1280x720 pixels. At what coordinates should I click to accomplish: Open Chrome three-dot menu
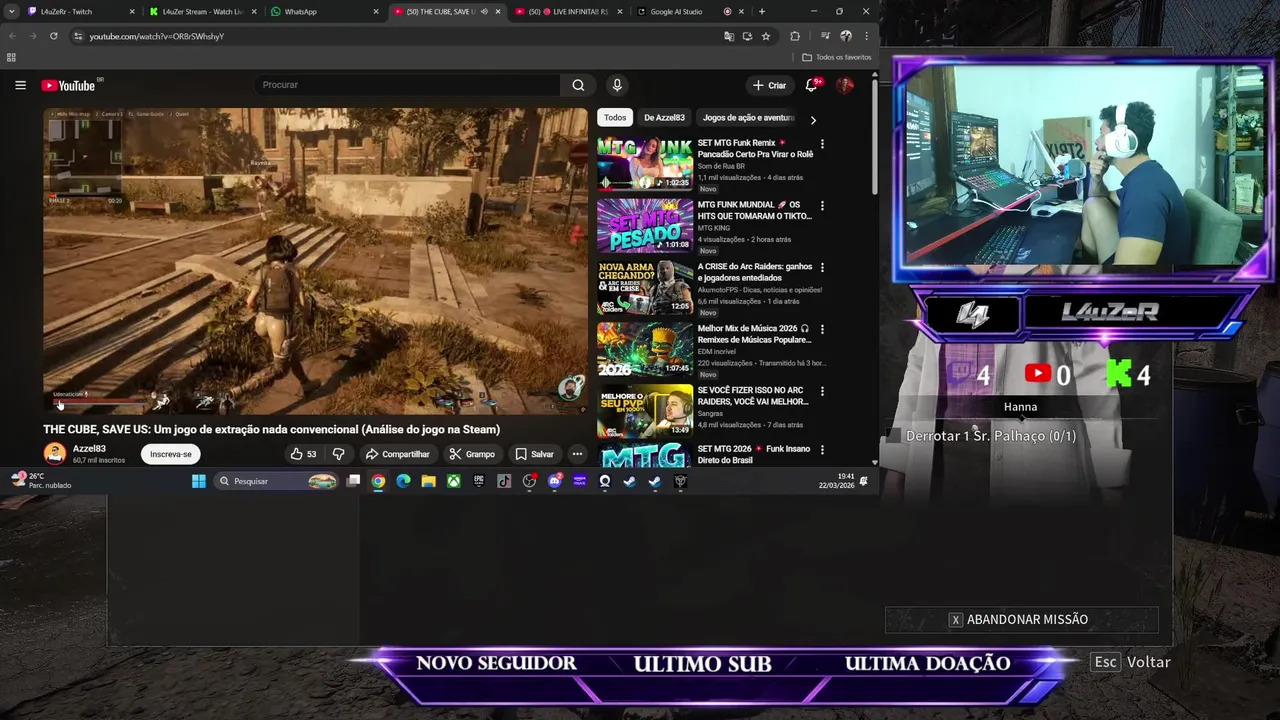point(866,36)
